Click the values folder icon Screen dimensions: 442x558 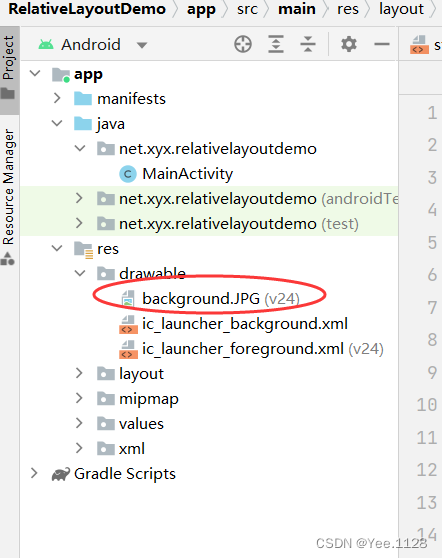106,423
